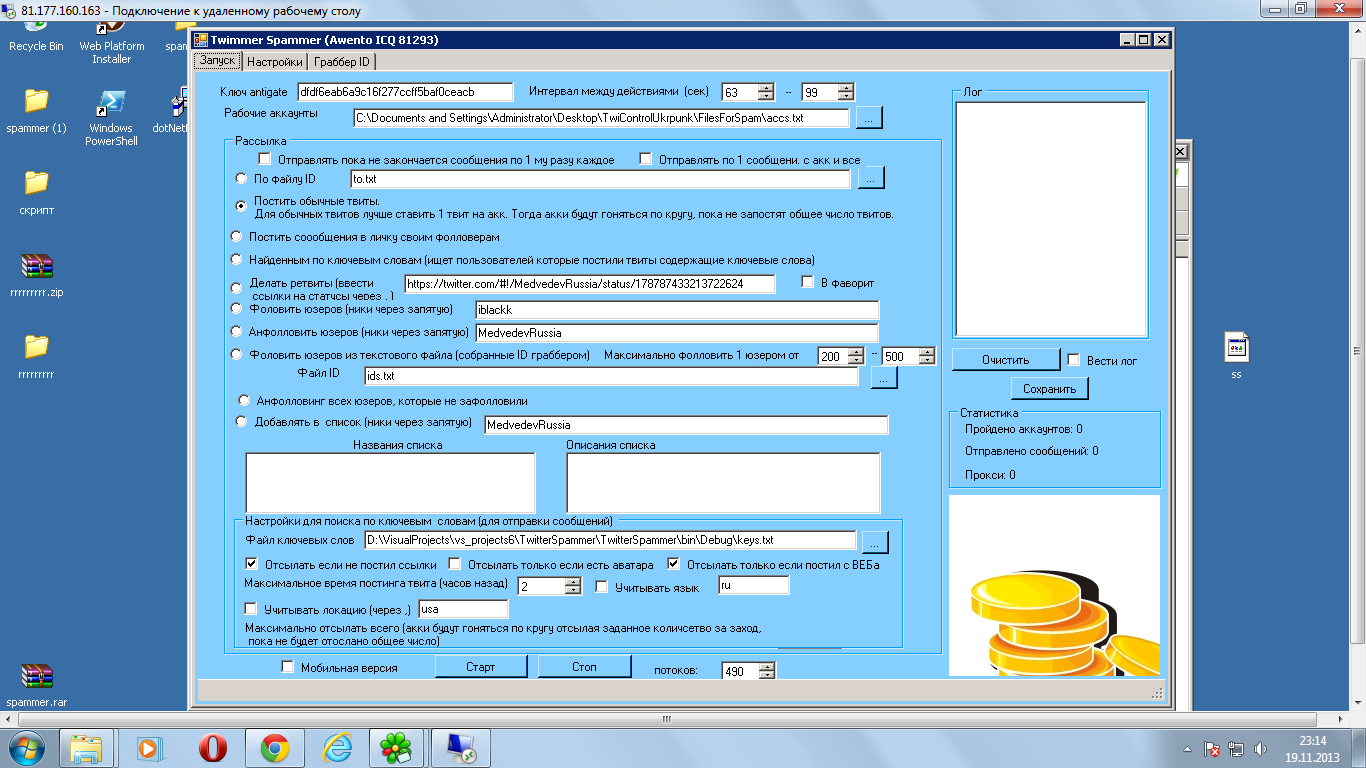Enable 'Учитывать локацию' checkbox
Image resolution: width=1366 pixels, height=768 pixels.
[x=251, y=609]
